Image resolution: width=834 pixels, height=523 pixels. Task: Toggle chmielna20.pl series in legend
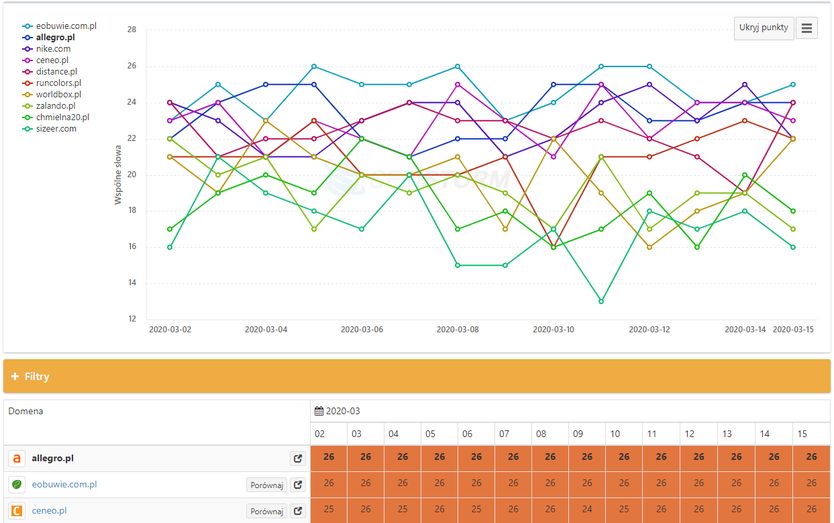(x=56, y=117)
